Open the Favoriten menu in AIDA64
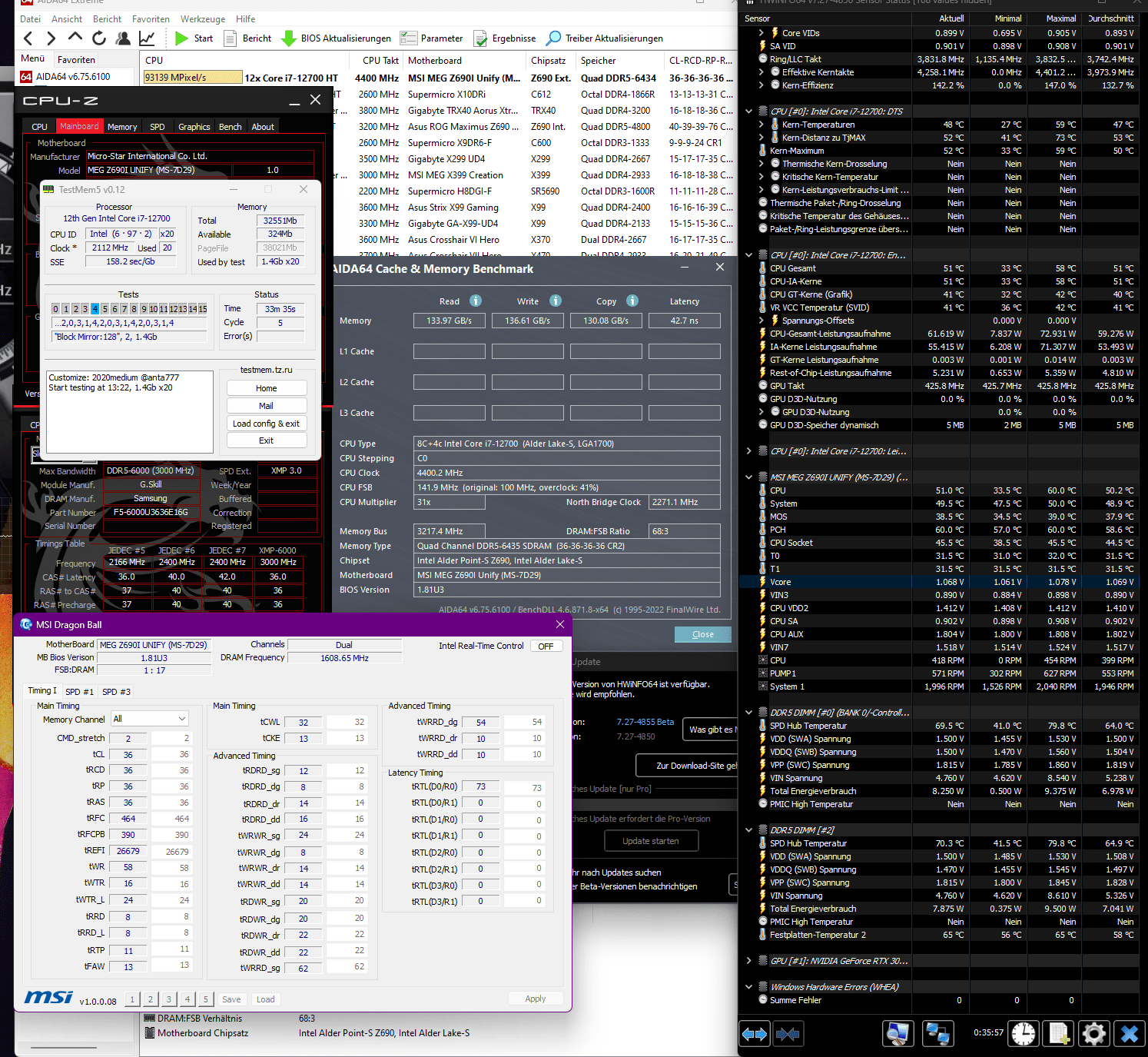The height and width of the screenshot is (1057, 1148). tap(151, 19)
